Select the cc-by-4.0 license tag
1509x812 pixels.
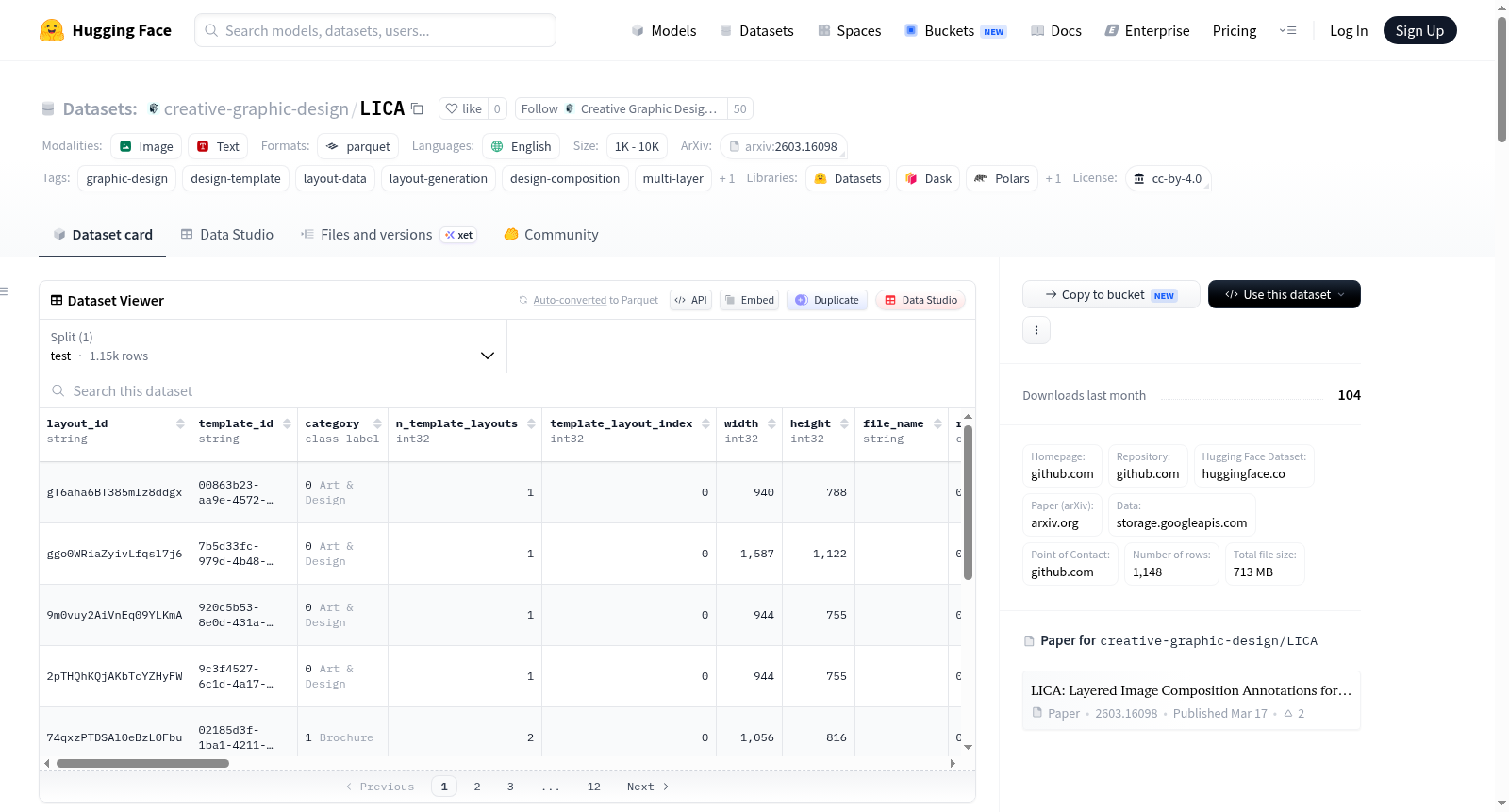1168,178
